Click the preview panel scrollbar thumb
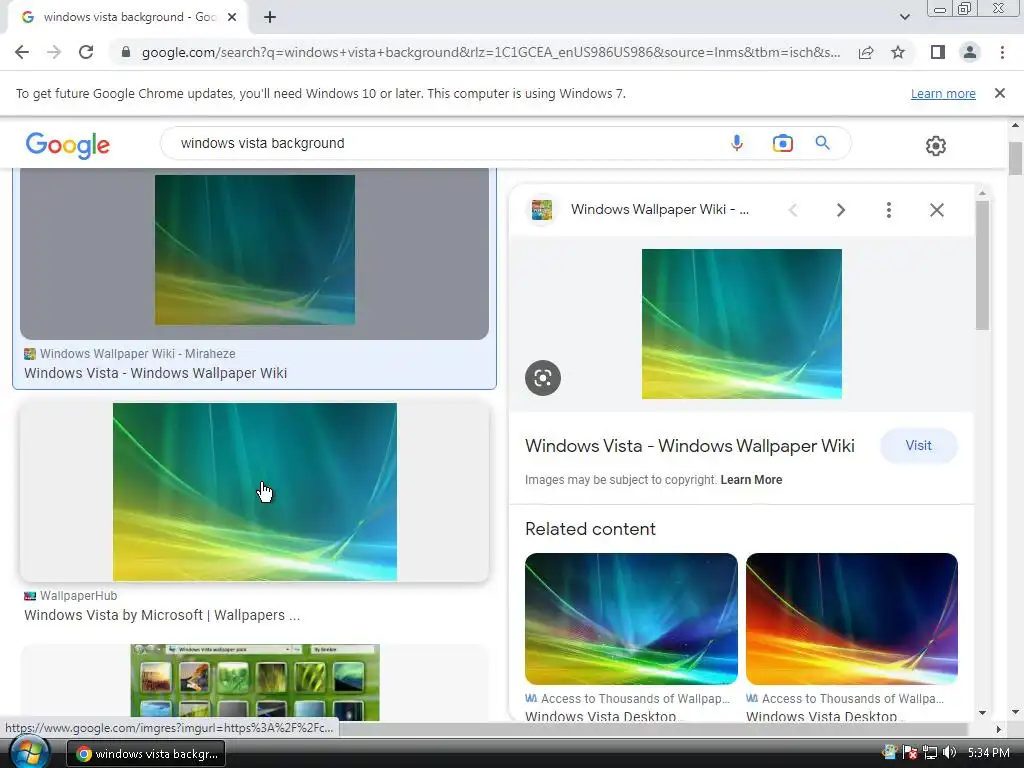 pos(982,265)
